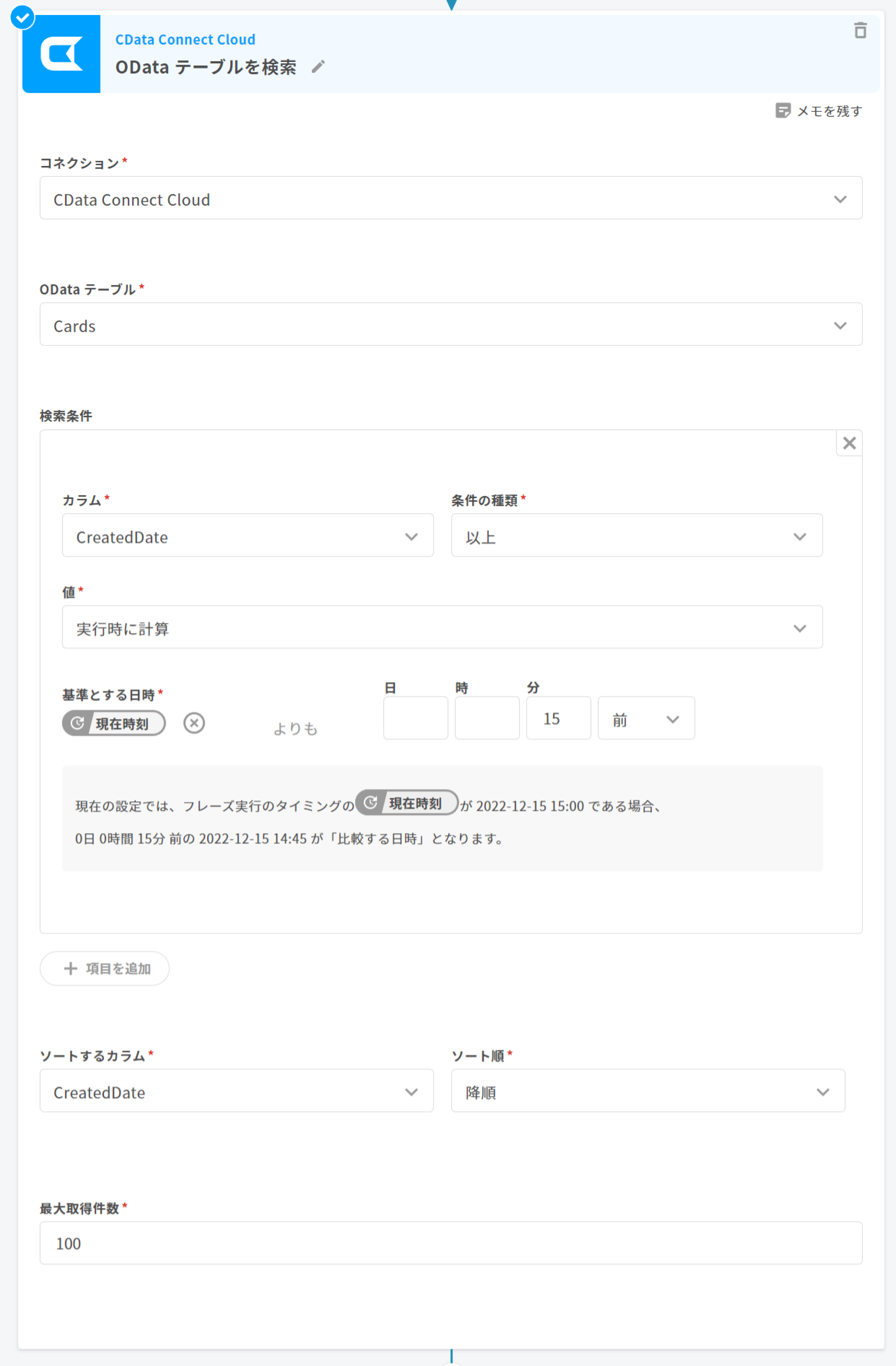Change the 前 direction dropdown
This screenshot has width=896, height=1366.
(x=646, y=718)
